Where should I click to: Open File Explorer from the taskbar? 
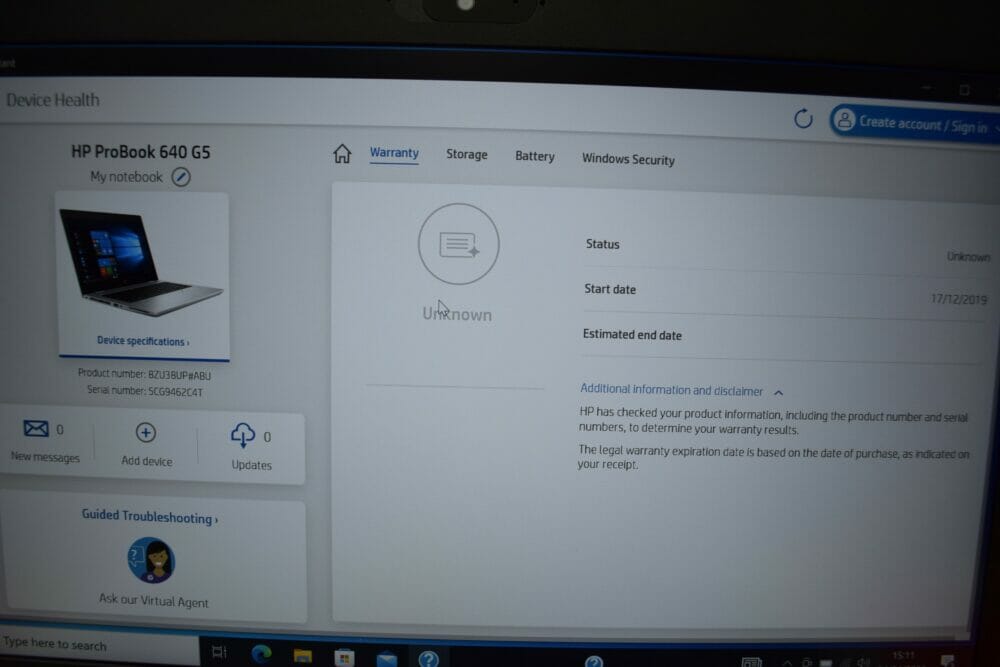[x=303, y=656]
